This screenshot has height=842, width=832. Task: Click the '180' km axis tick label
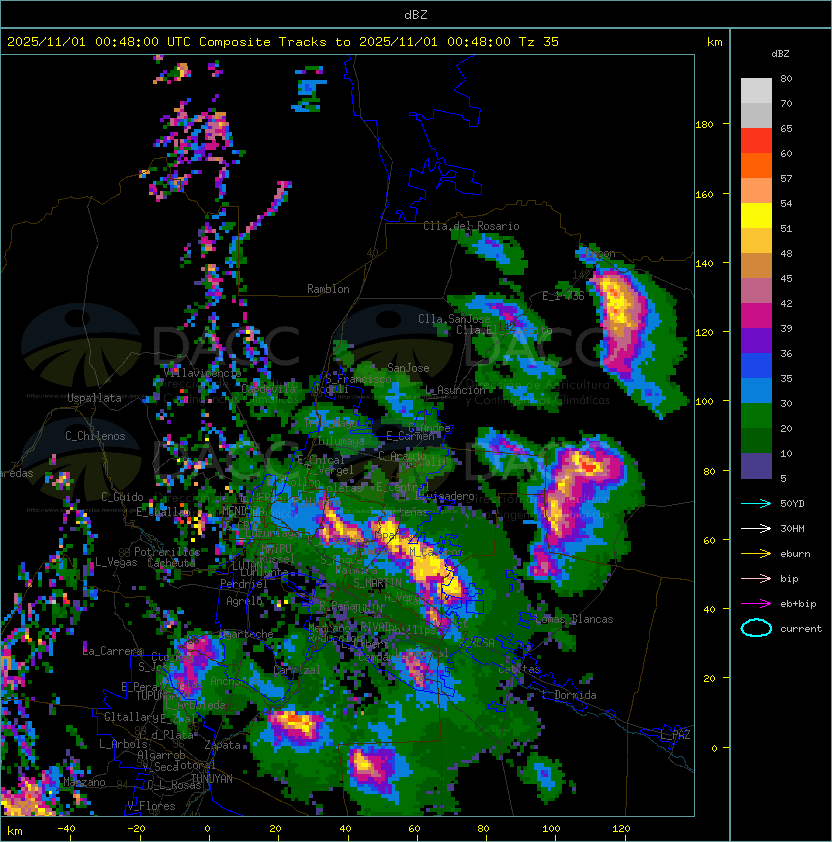[x=704, y=125]
